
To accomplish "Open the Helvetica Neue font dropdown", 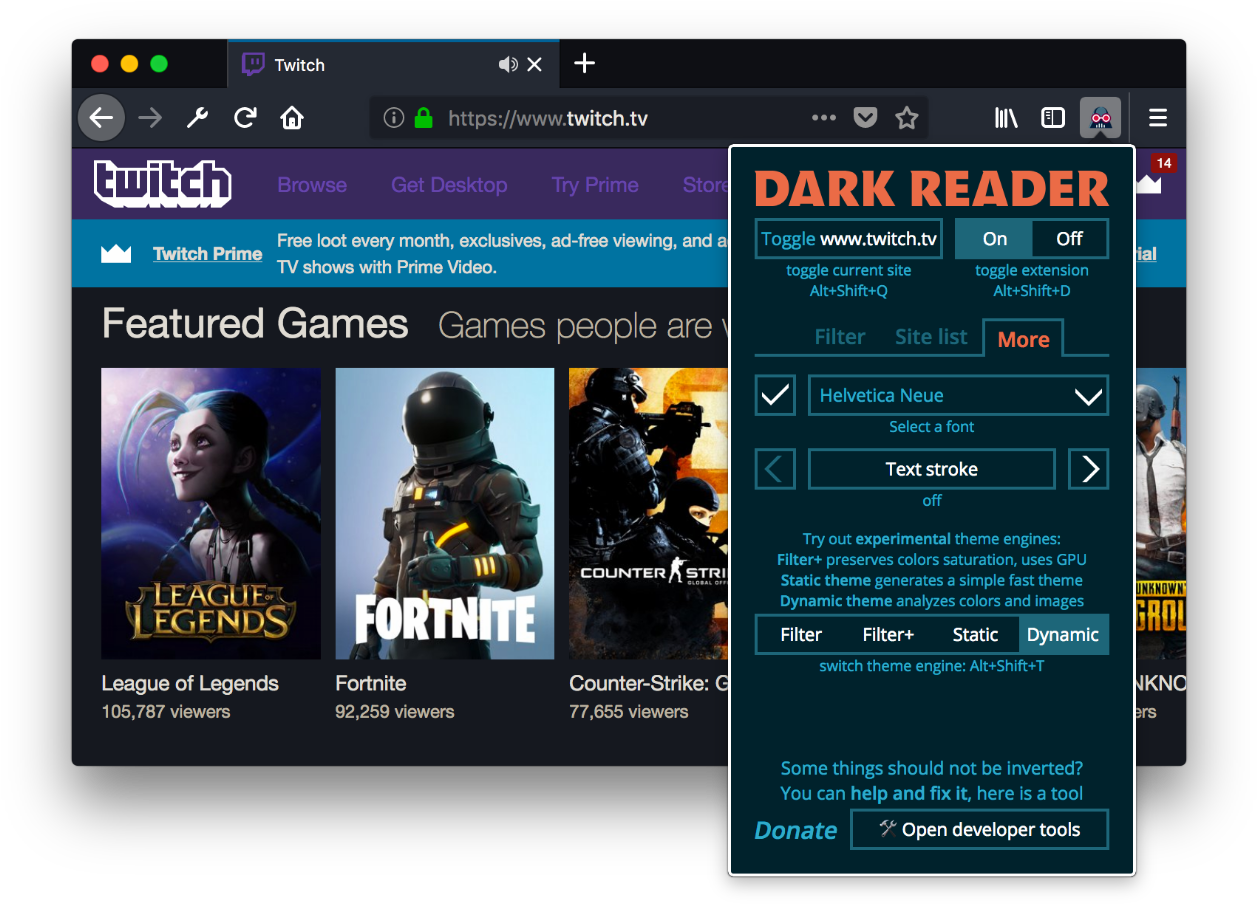I will tap(958, 395).
